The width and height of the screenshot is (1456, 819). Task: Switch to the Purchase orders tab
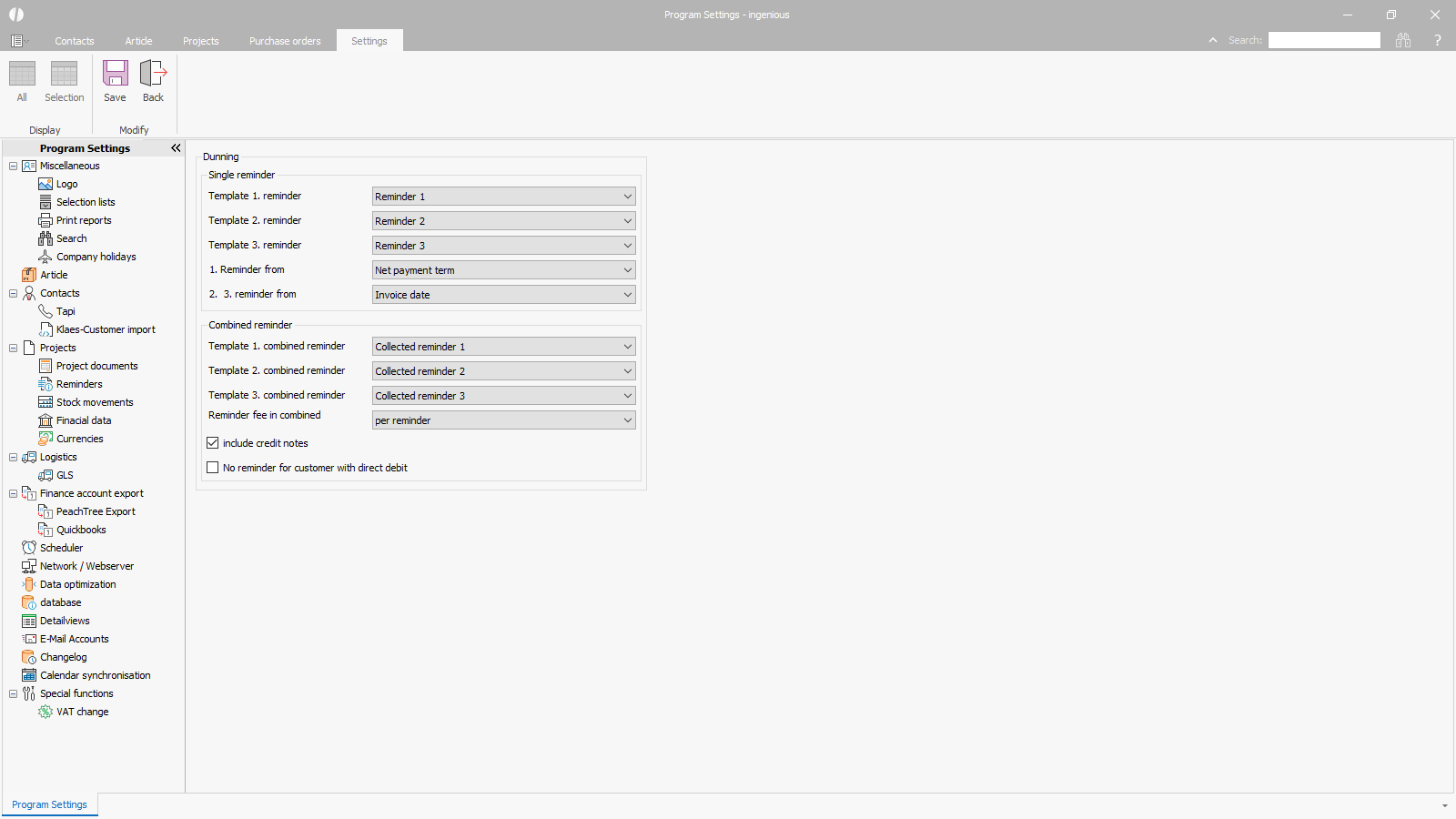pyautogui.click(x=284, y=40)
